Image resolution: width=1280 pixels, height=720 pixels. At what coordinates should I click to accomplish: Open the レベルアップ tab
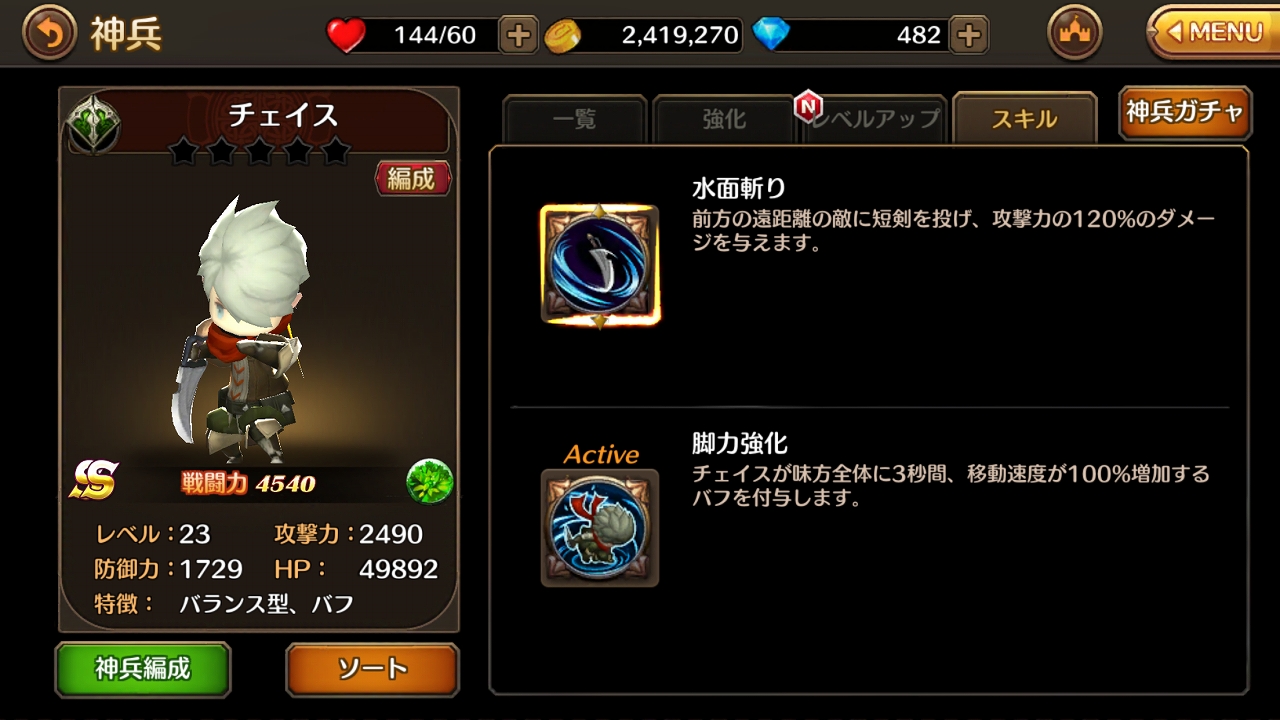[875, 120]
